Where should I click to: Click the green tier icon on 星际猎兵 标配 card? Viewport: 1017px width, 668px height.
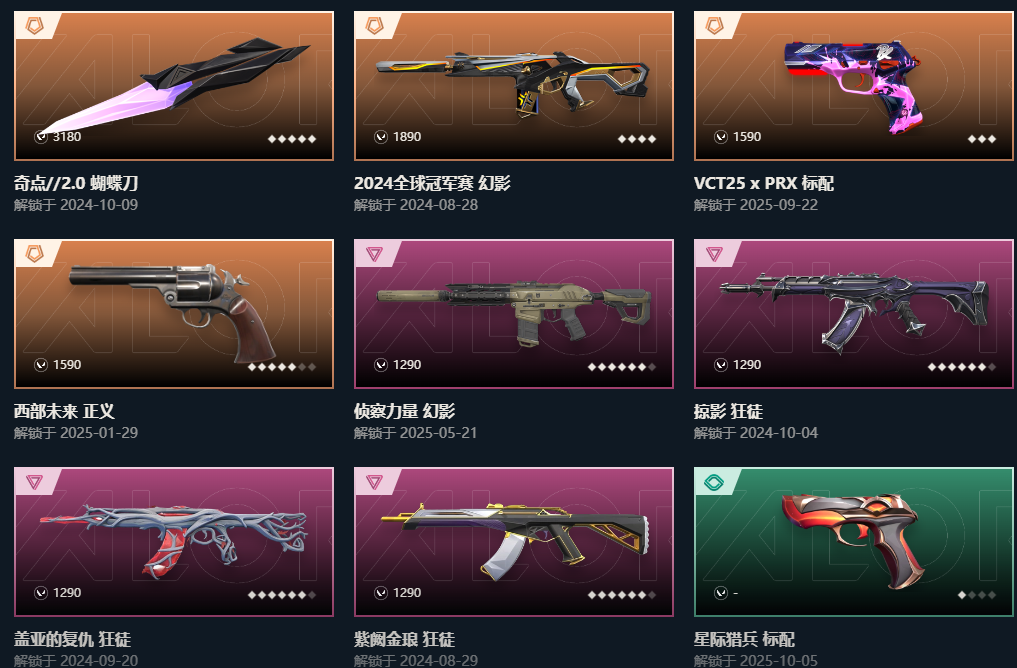[x=714, y=483]
